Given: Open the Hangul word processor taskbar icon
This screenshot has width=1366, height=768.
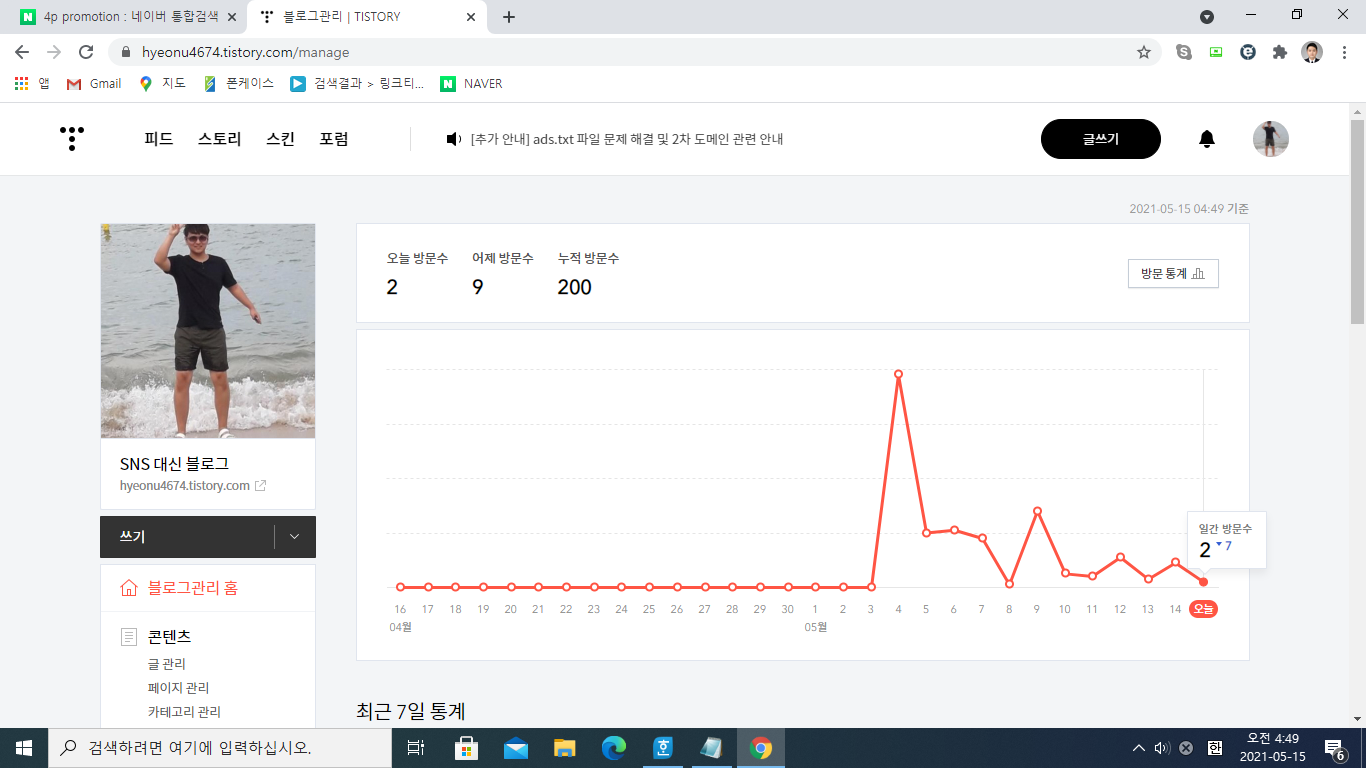Looking at the screenshot, I should click(x=663, y=748).
